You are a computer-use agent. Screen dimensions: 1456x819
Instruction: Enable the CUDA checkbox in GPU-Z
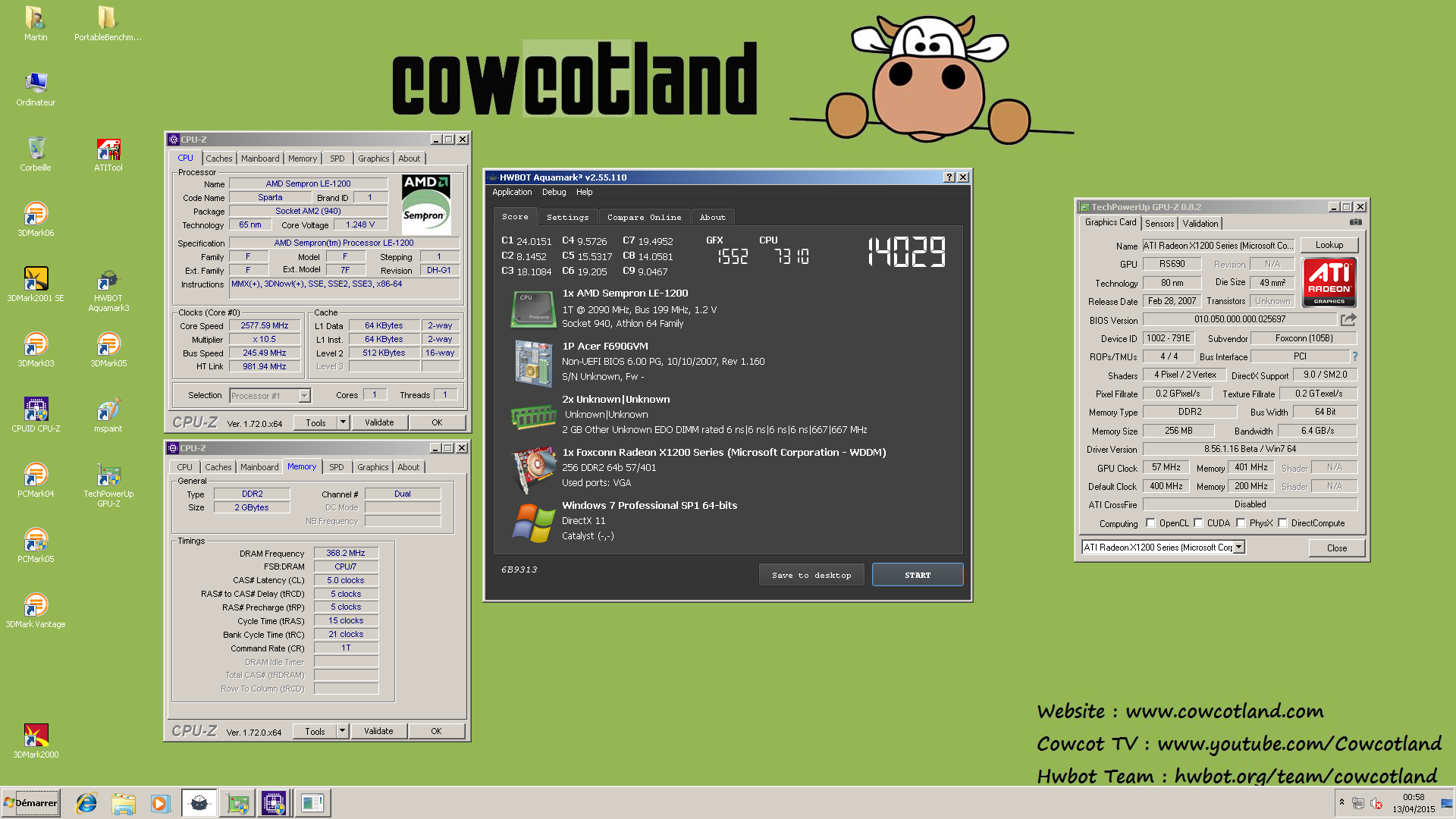1199,523
